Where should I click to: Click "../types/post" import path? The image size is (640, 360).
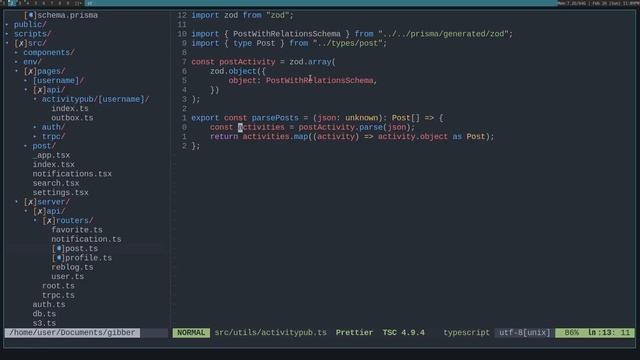pos(349,43)
